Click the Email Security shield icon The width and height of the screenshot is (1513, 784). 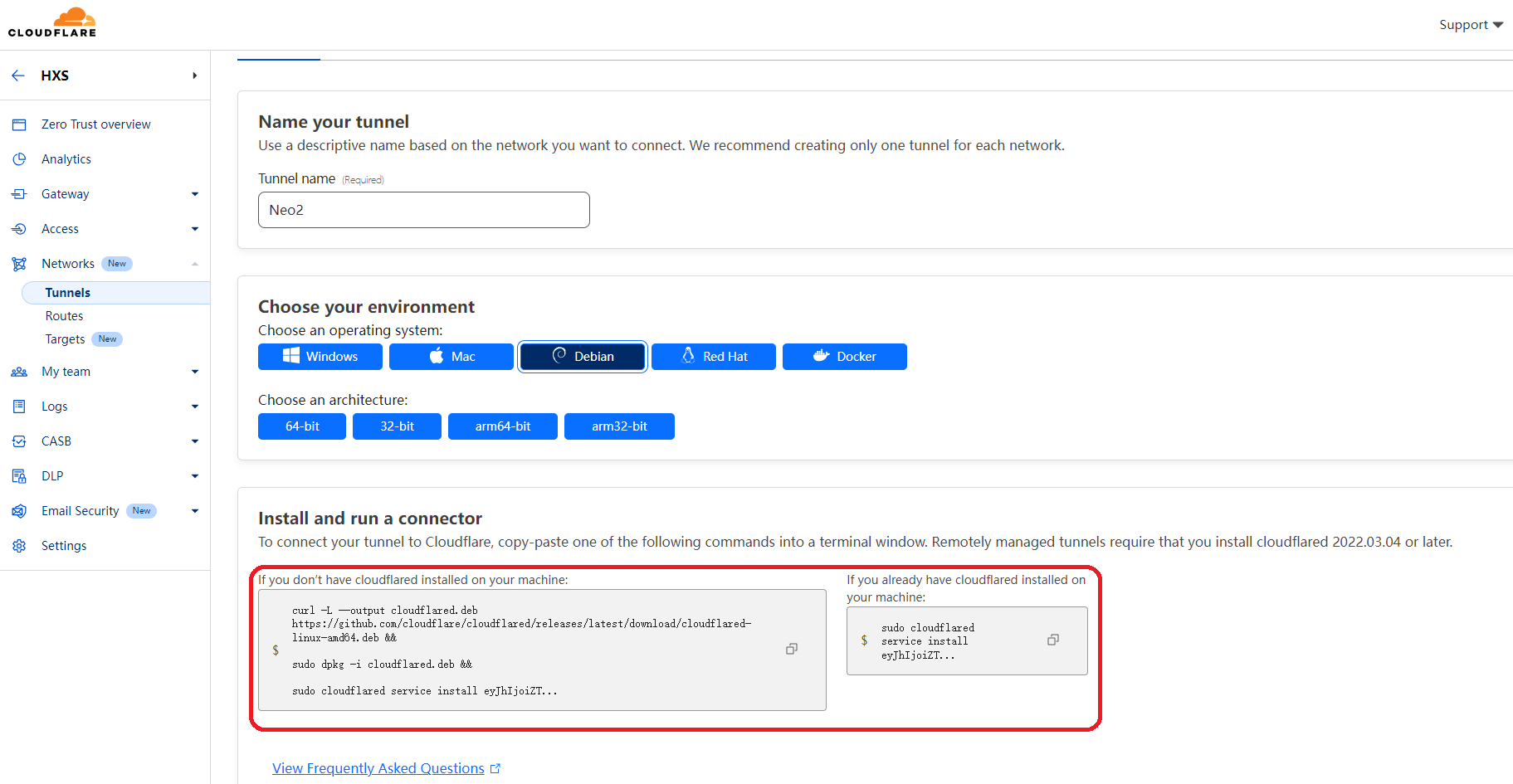click(x=19, y=511)
